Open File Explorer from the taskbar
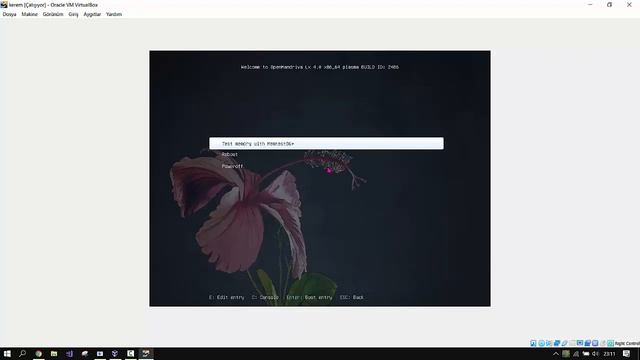This screenshot has height=360, width=640. click(x=54, y=353)
